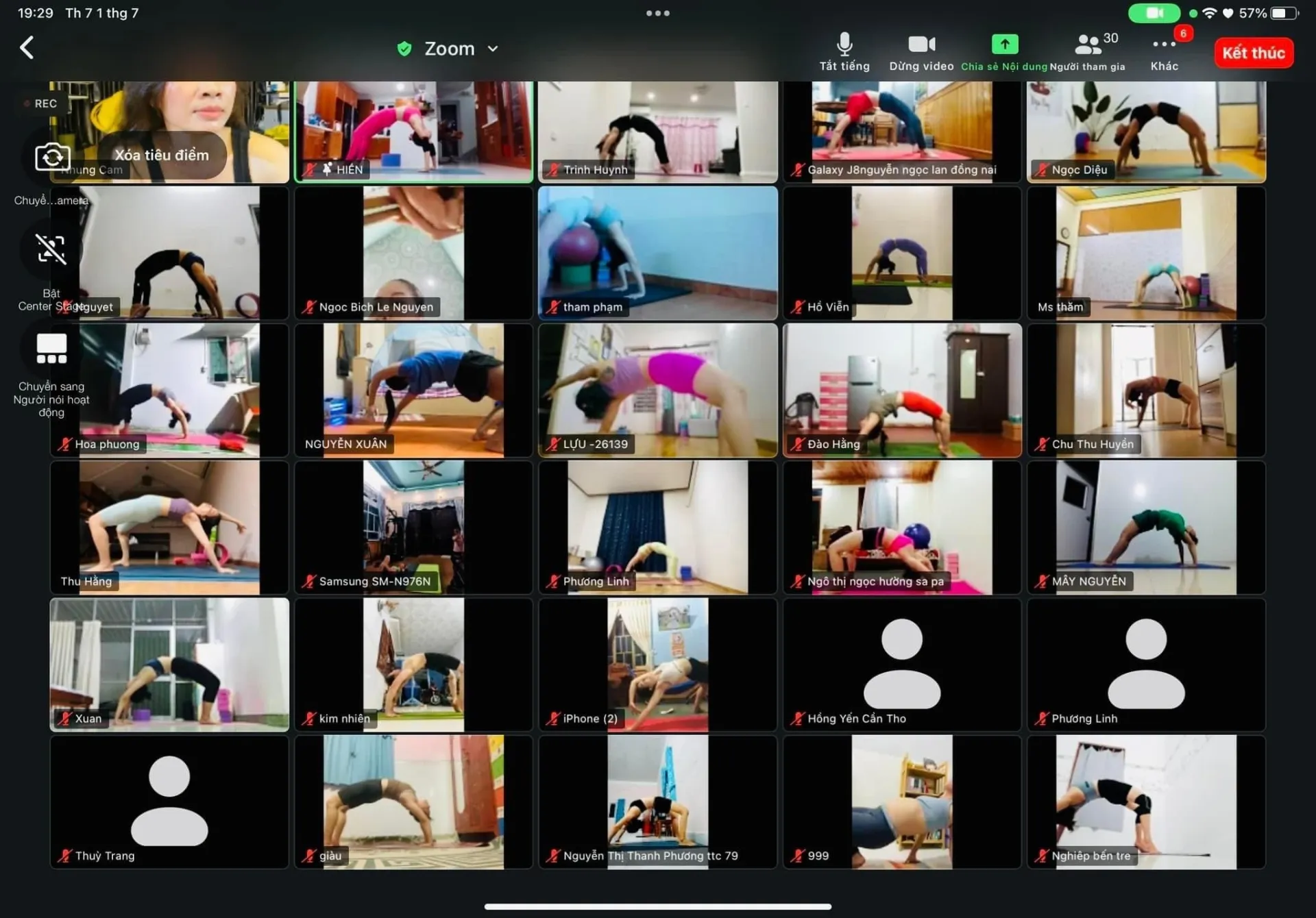The image size is (1316, 918).
Task: Open the More (Khác) options icon
Action: coord(1164,45)
